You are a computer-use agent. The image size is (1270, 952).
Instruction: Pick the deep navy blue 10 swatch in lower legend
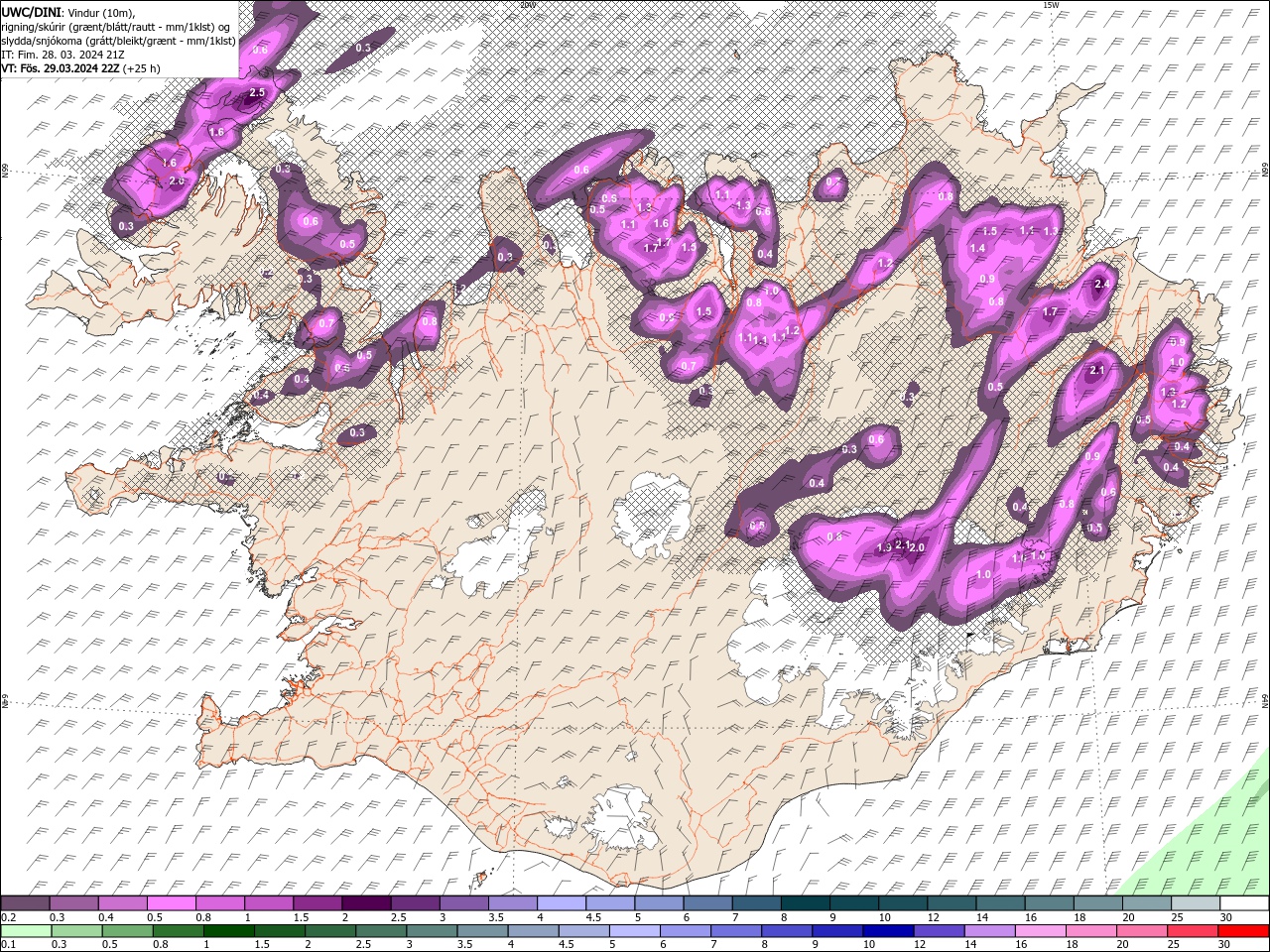pyautogui.click(x=888, y=931)
